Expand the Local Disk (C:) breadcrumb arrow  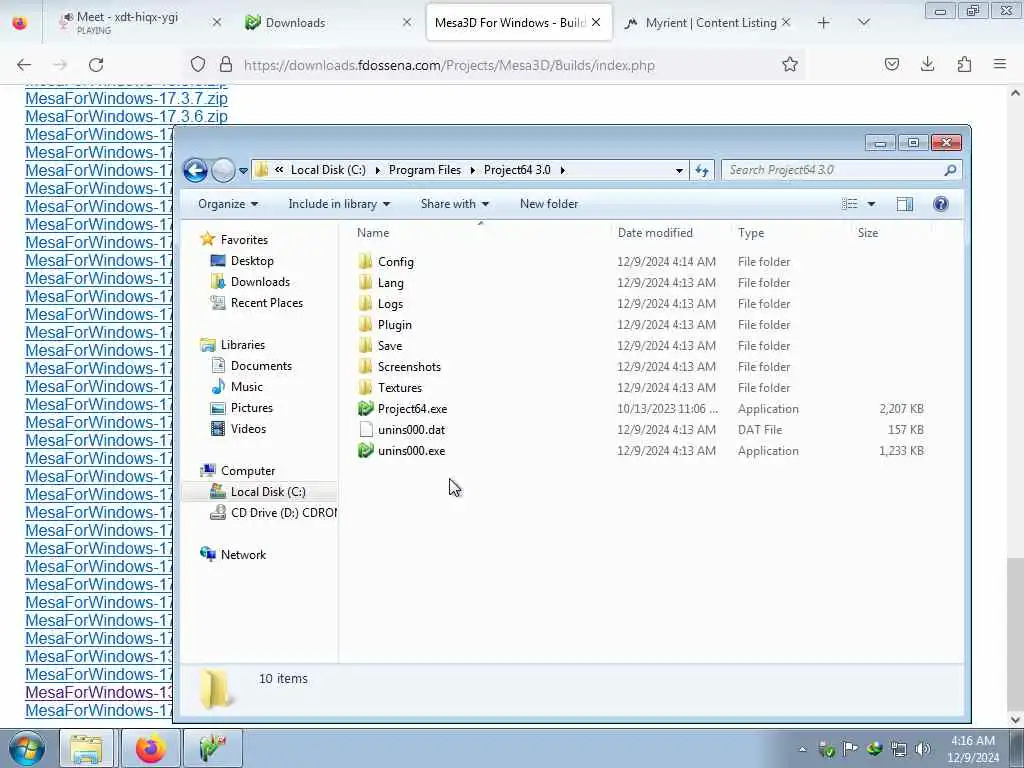point(377,170)
